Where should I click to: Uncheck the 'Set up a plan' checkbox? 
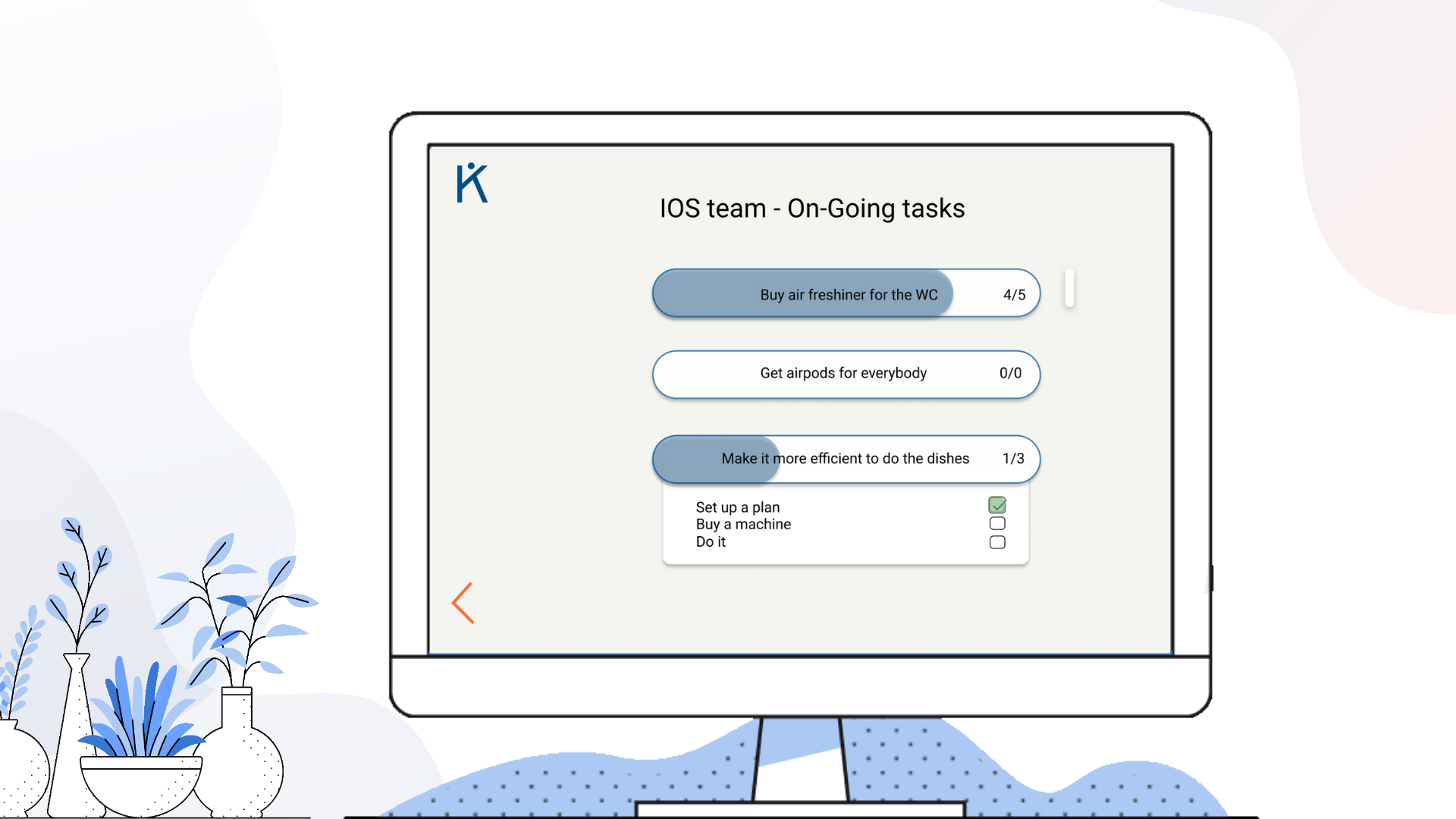click(x=997, y=505)
